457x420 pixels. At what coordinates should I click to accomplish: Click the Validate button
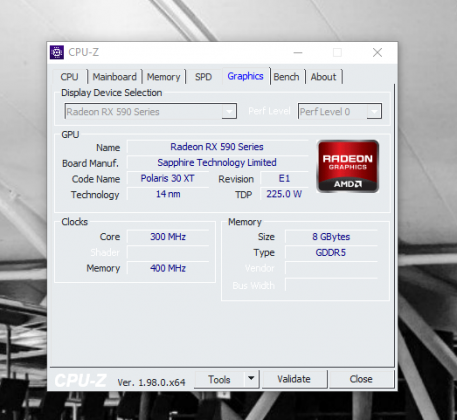tap(294, 379)
